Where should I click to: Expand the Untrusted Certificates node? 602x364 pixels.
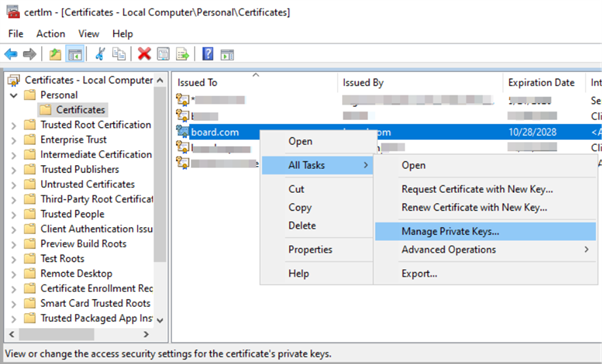(14, 185)
